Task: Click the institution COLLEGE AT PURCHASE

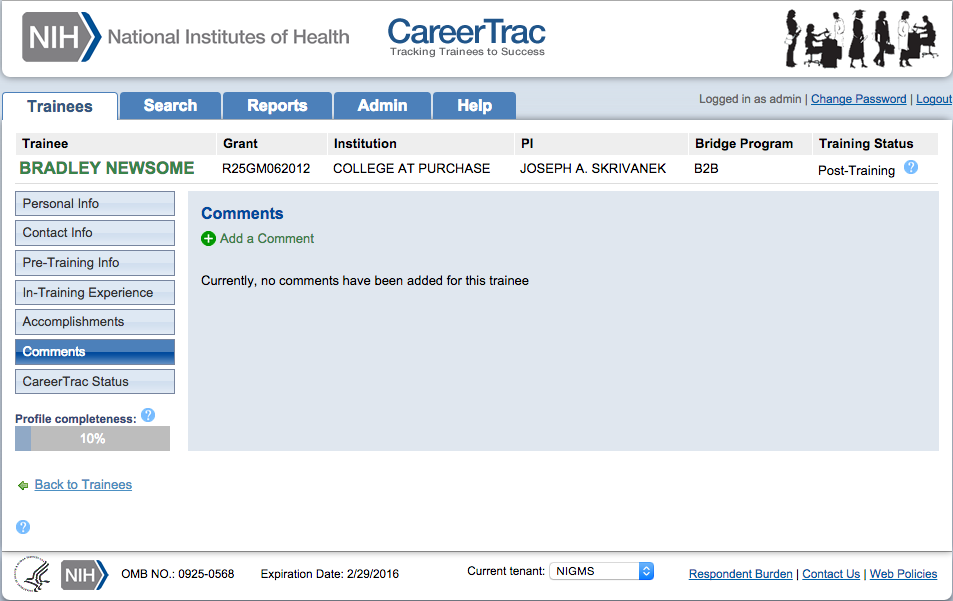Action: coord(411,168)
